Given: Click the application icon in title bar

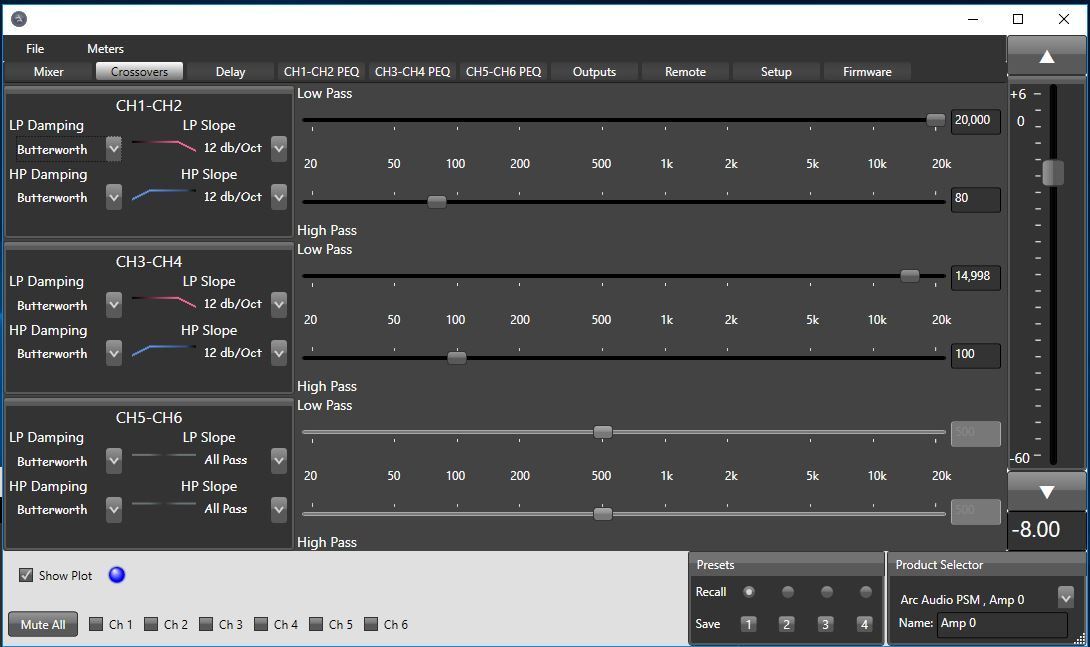Looking at the screenshot, I should pos(18,19).
